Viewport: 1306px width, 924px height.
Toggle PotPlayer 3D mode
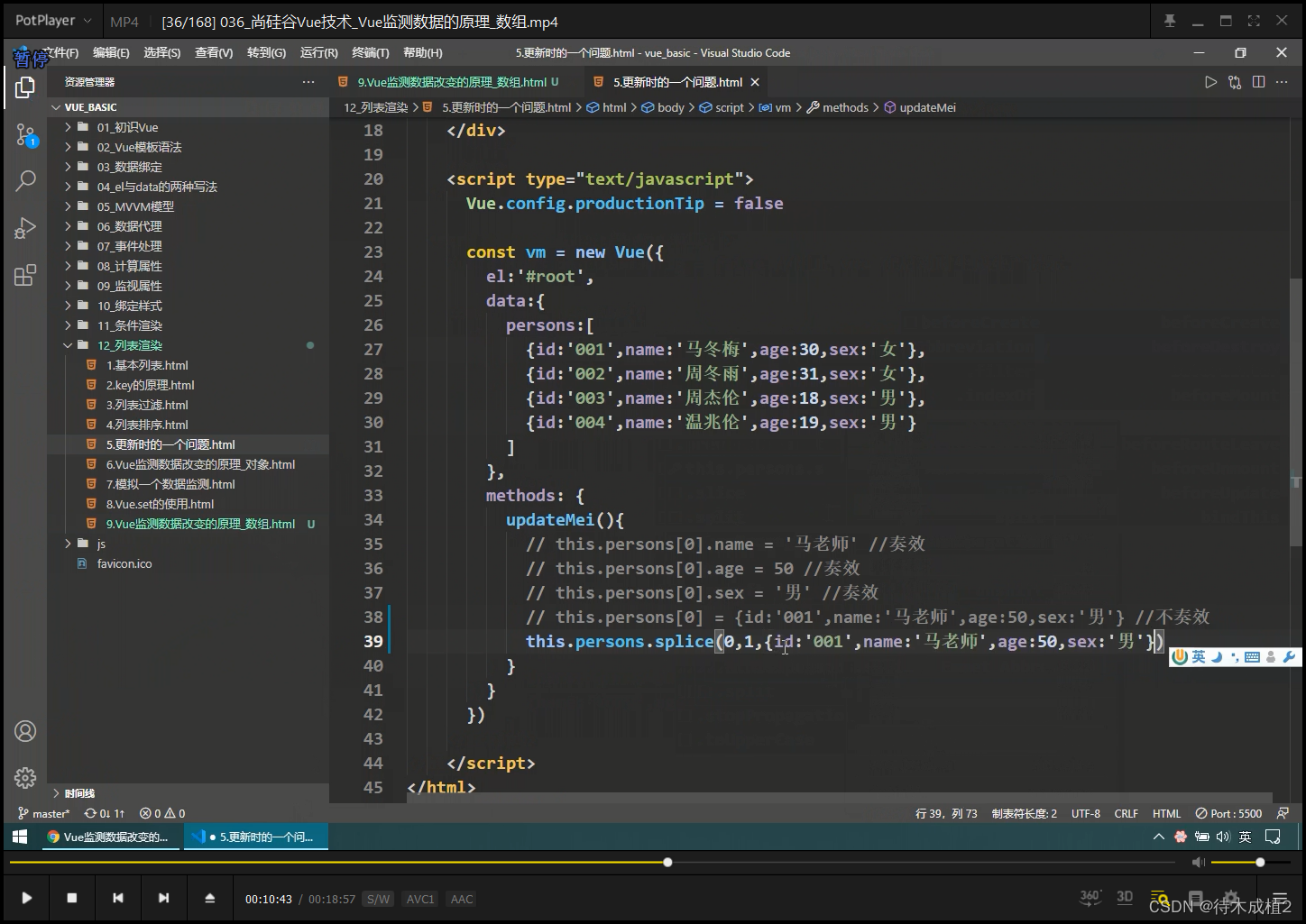[x=1125, y=897]
